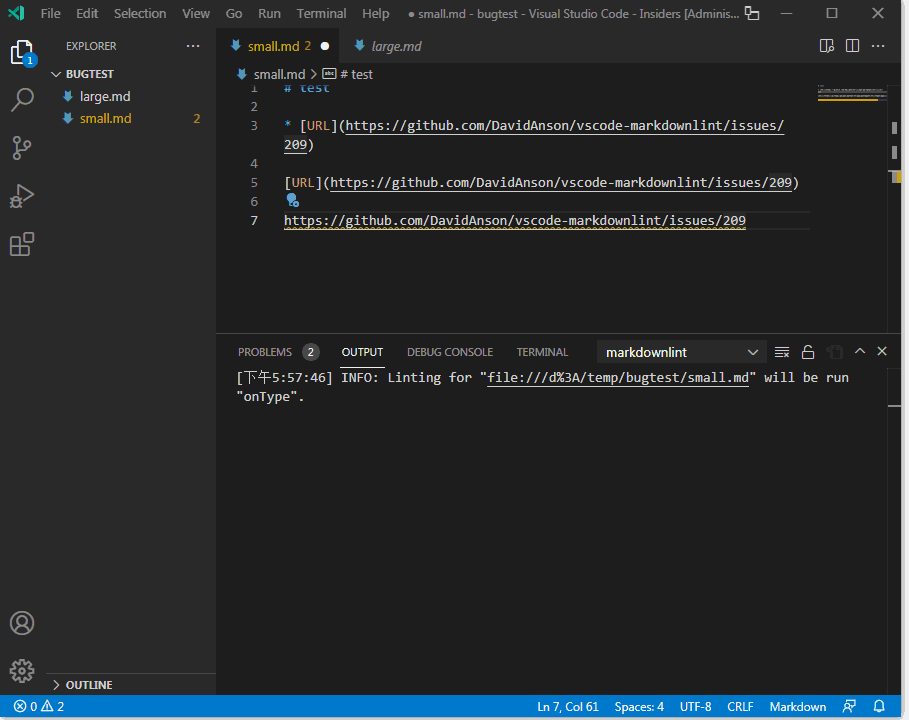
Task: Select large.md in the explorer tree
Action: click(131, 96)
